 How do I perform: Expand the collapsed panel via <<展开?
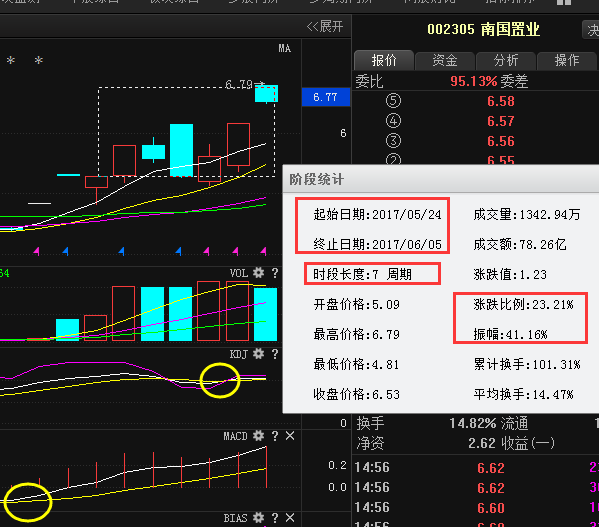click(x=325, y=26)
